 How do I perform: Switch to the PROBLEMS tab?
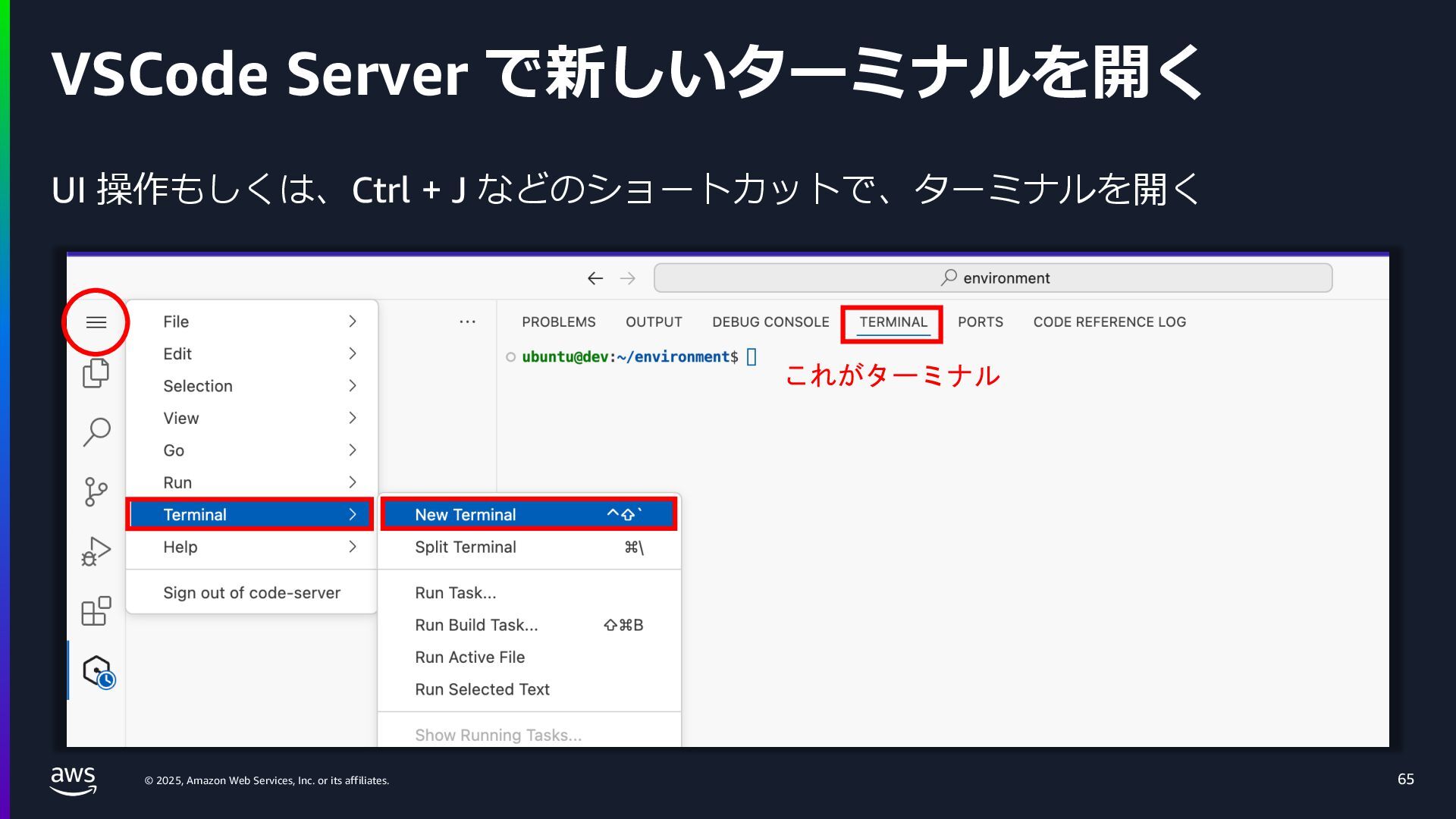tap(558, 322)
